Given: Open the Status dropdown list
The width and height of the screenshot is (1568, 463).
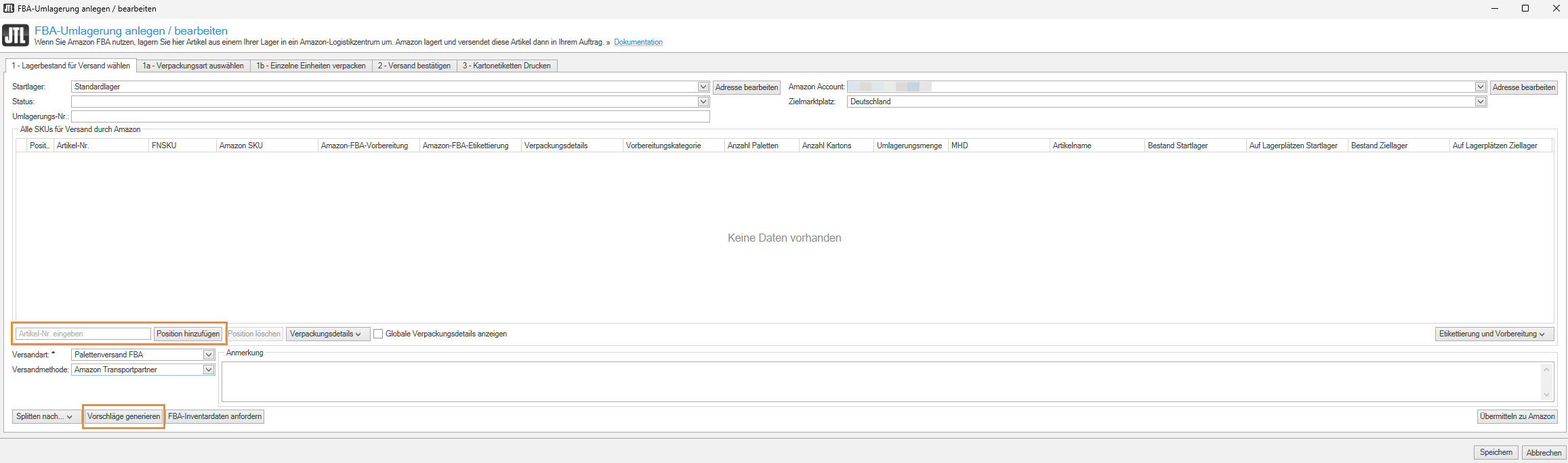Looking at the screenshot, I should 703,102.
